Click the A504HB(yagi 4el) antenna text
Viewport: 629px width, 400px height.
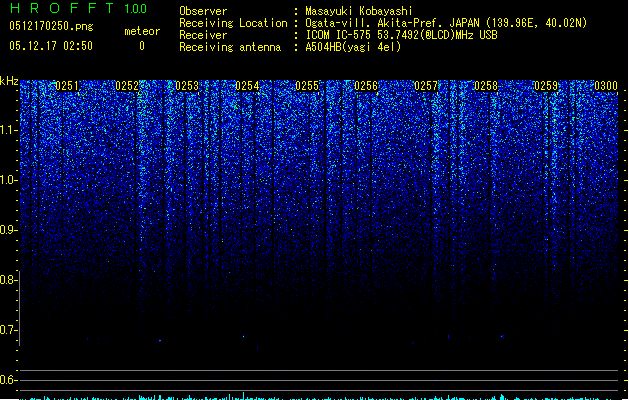353,47
